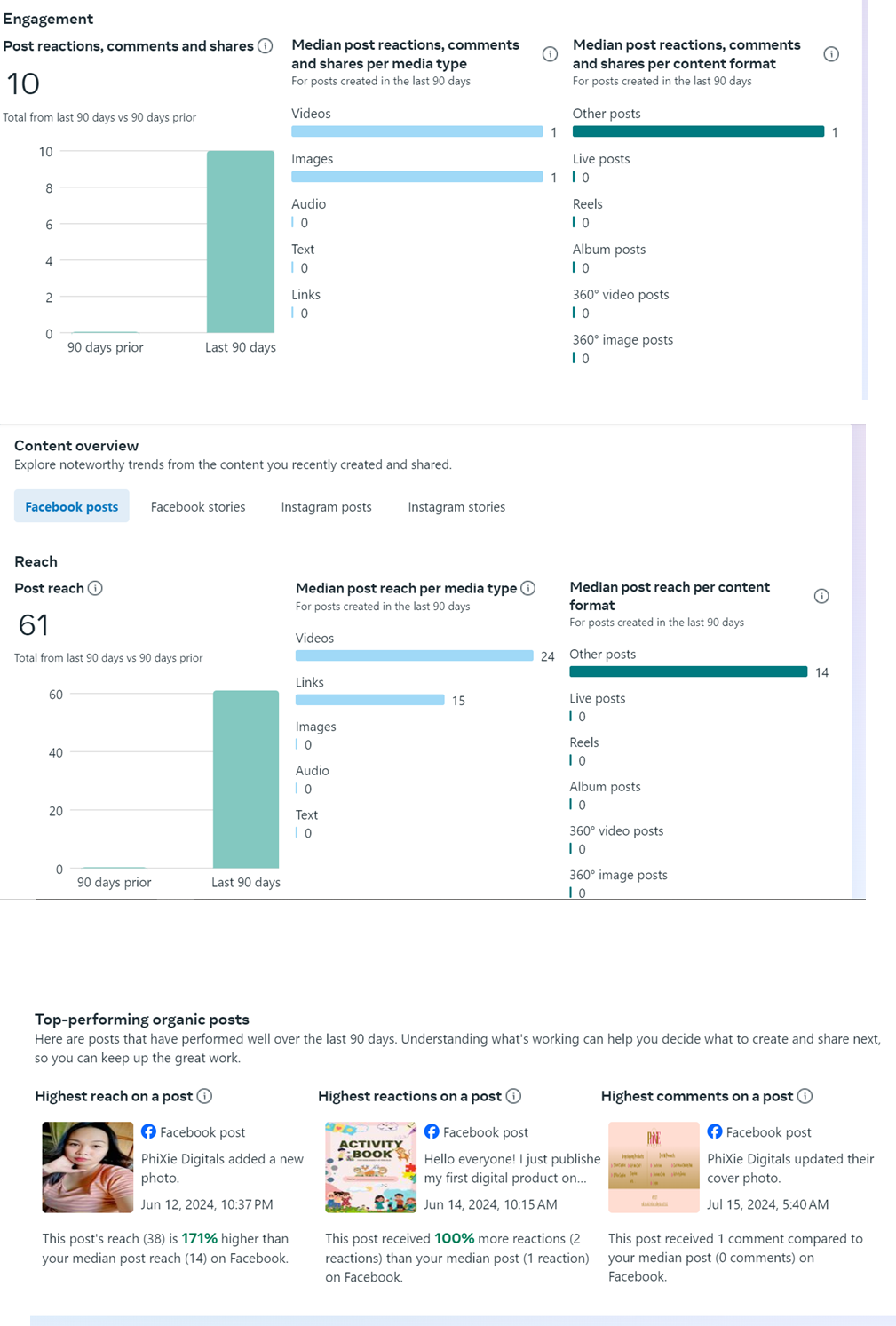Switch to Instagram stories tab
The image size is (896, 1326).
456,507
